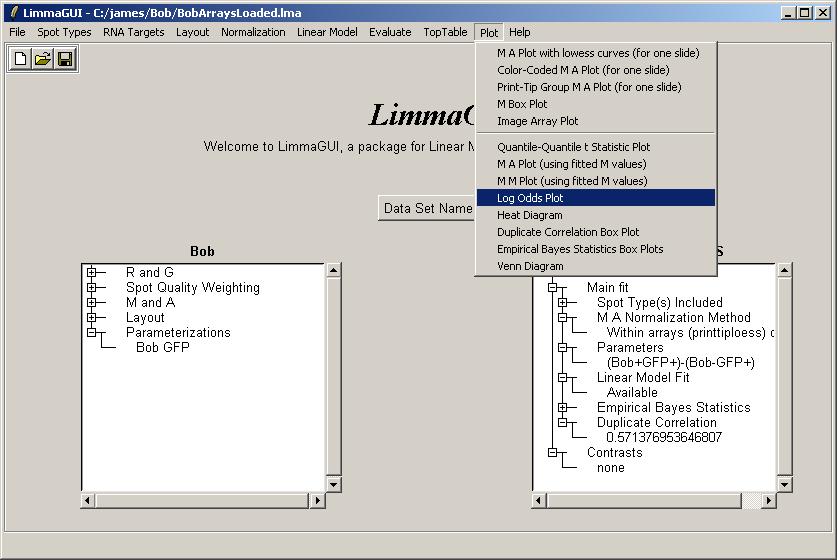Open the Normalization menu
The image size is (837, 560).
[253, 32]
